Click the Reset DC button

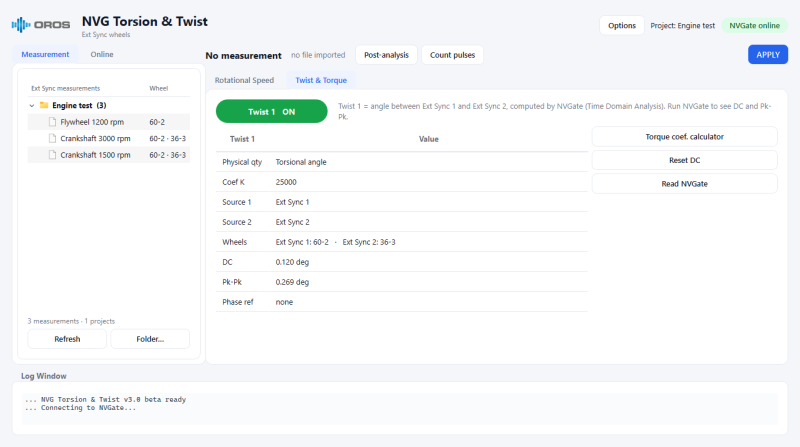(x=685, y=160)
